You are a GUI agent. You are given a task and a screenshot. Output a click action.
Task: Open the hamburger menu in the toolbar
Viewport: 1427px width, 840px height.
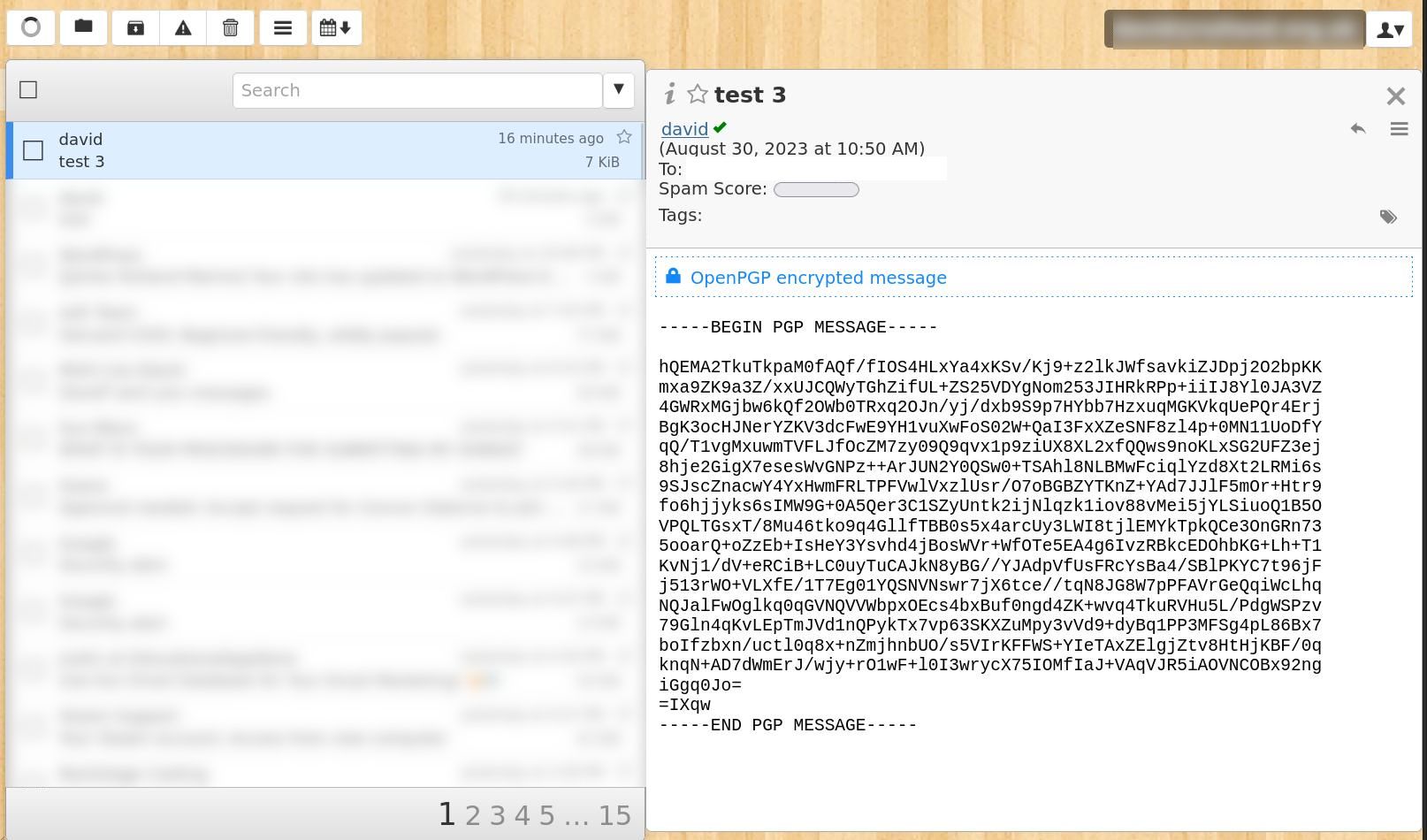[283, 27]
